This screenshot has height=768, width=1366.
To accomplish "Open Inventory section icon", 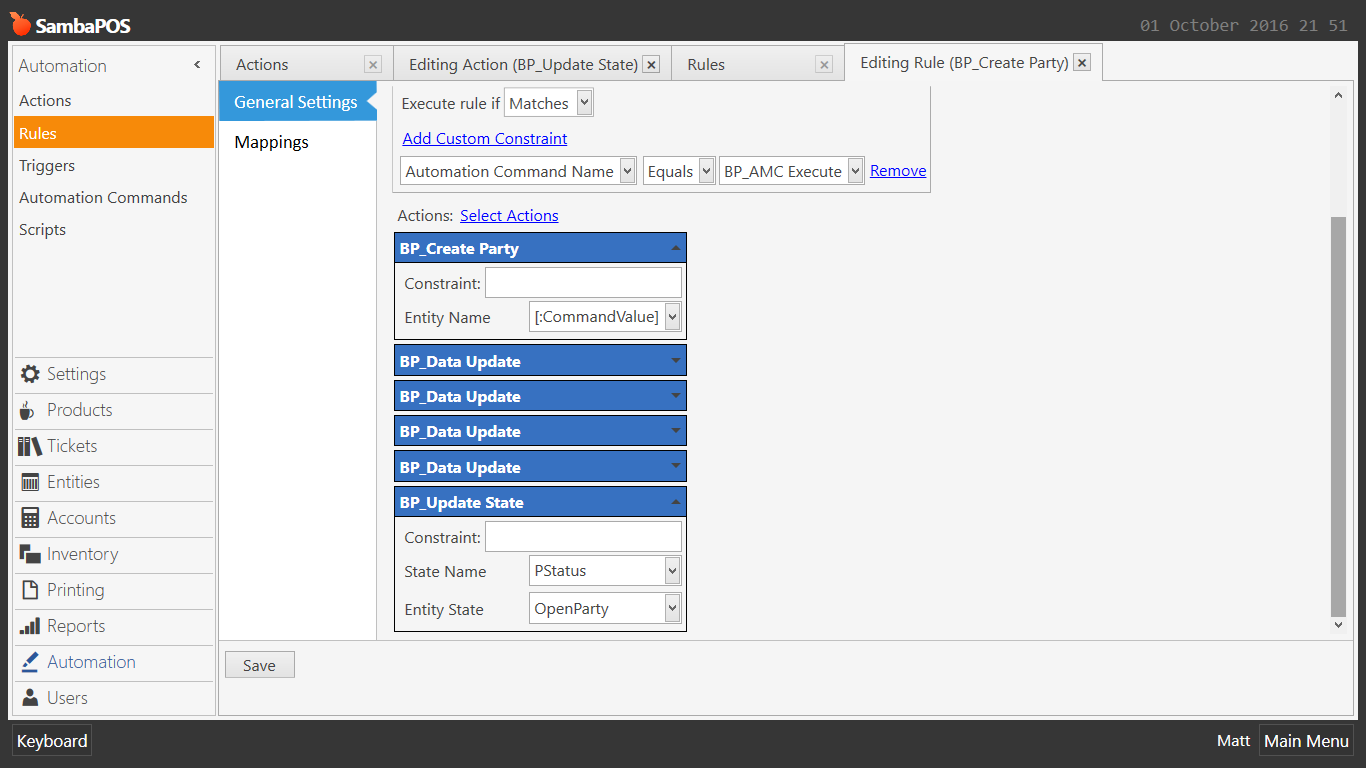I will [x=30, y=554].
